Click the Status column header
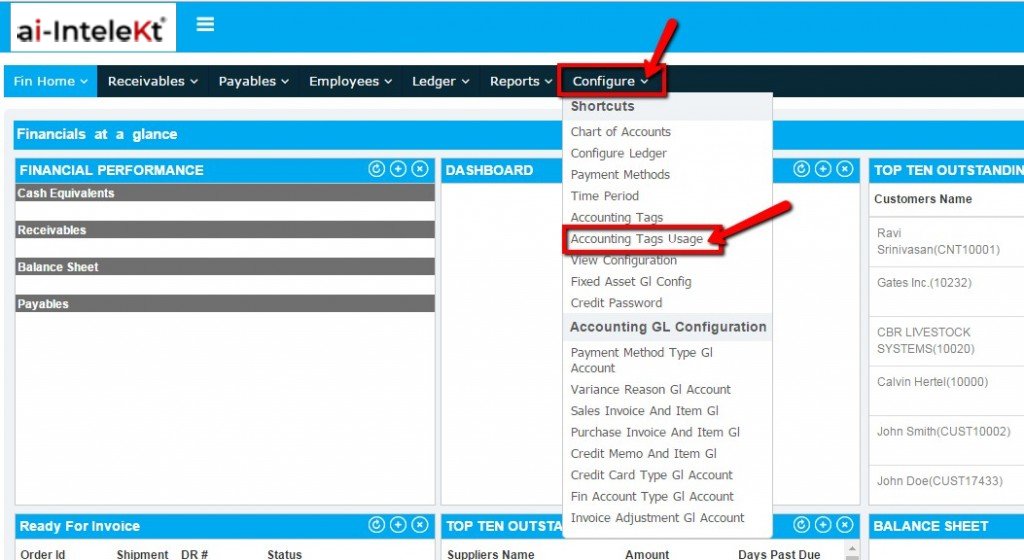 point(284,554)
